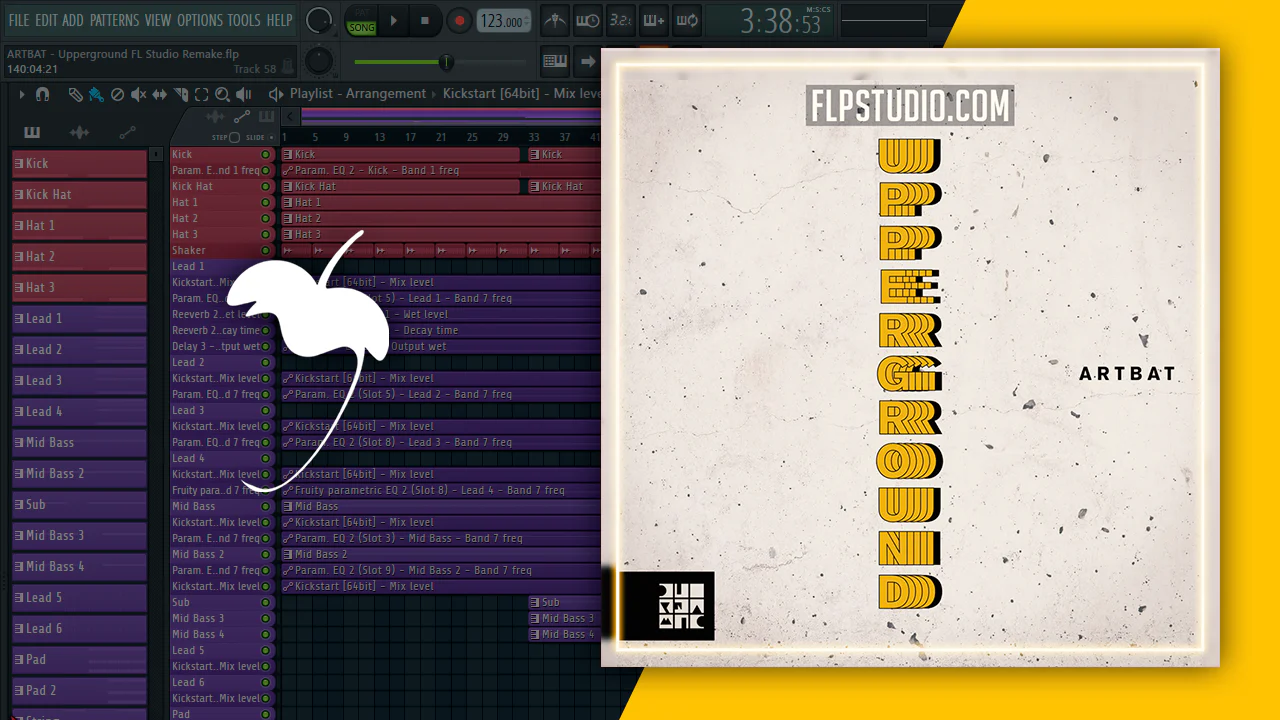Show automation clips in picker panel
The image size is (1280, 720).
click(x=128, y=133)
